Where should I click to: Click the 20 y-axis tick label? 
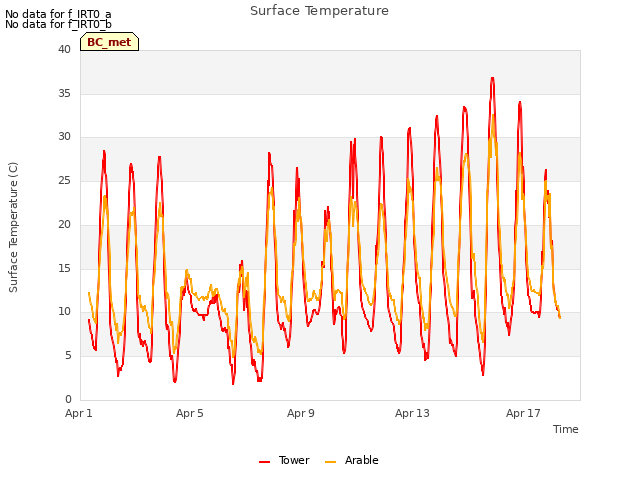click(x=64, y=224)
